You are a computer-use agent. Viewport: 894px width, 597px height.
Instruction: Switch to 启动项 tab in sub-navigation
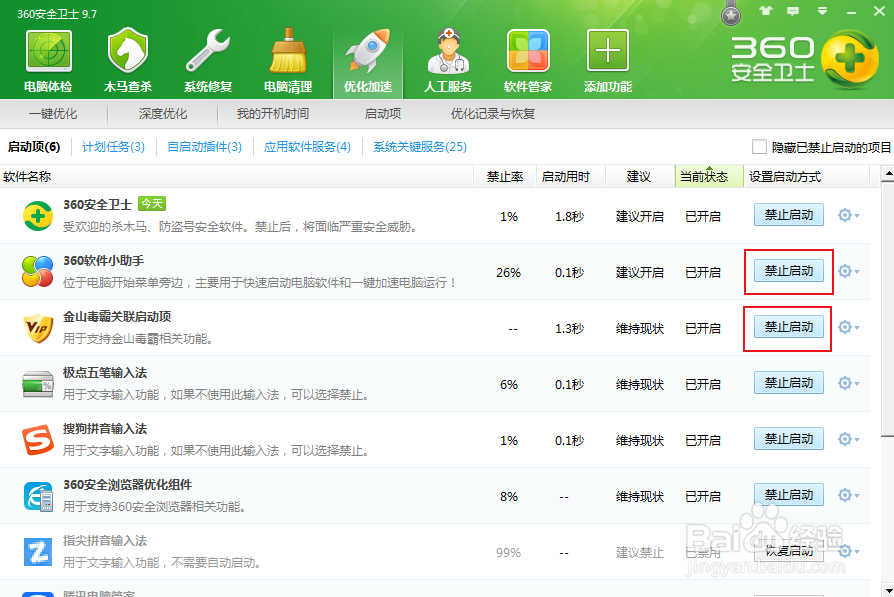point(383,113)
